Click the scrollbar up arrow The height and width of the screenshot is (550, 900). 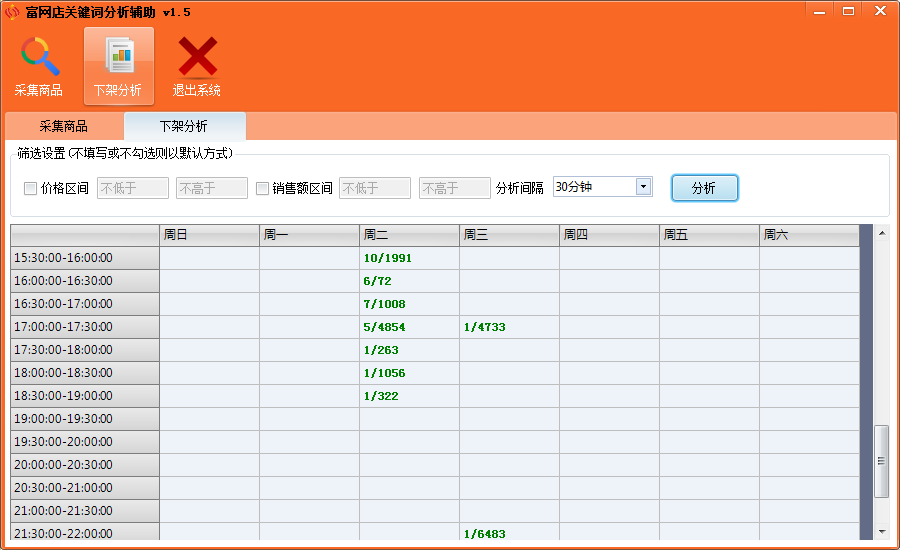click(881, 233)
